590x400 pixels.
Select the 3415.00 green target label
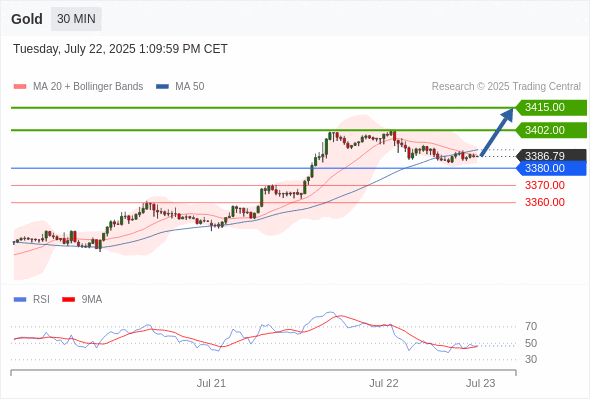point(551,108)
